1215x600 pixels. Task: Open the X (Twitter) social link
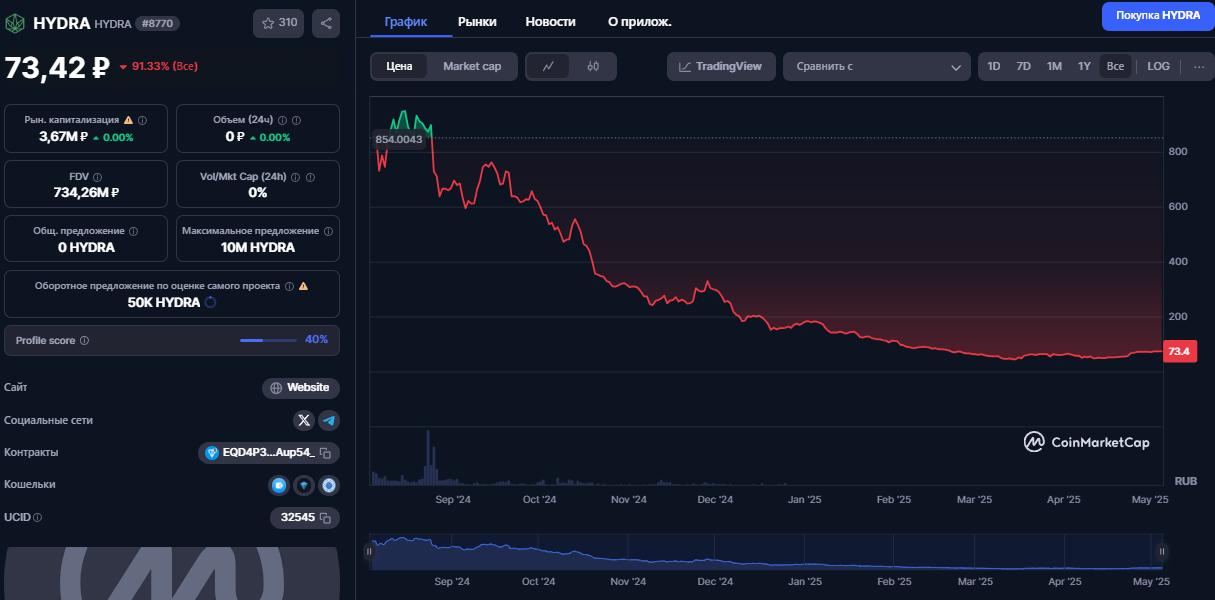[x=304, y=420]
